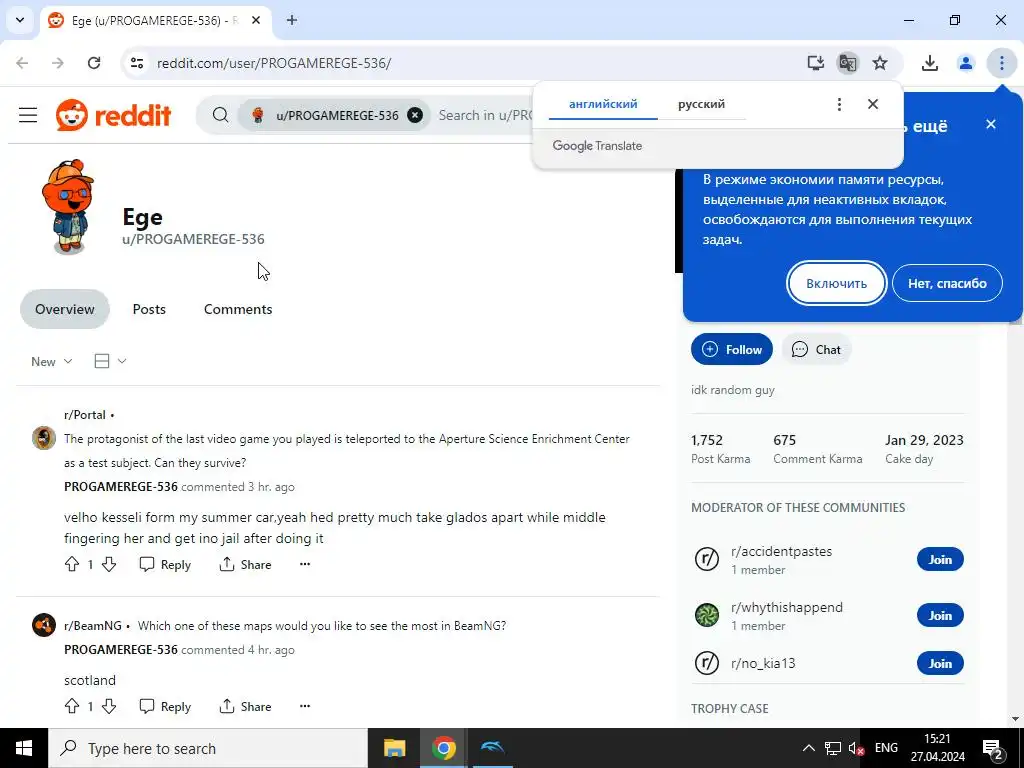1024x768 pixels.
Task: Switch to the Posts tab
Action: pos(149,310)
